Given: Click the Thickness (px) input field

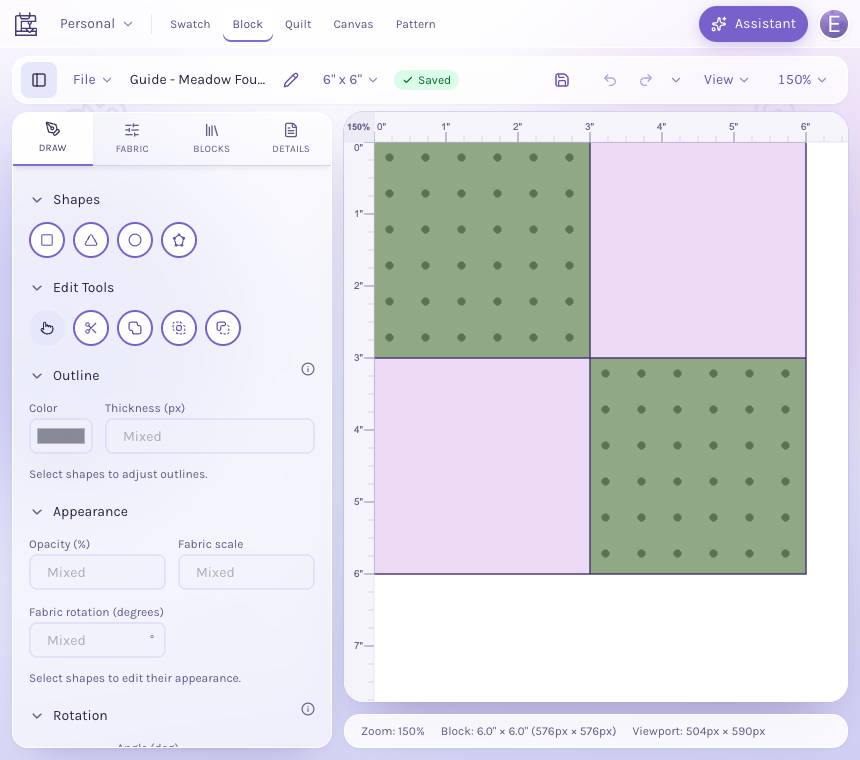Looking at the screenshot, I should (x=210, y=436).
